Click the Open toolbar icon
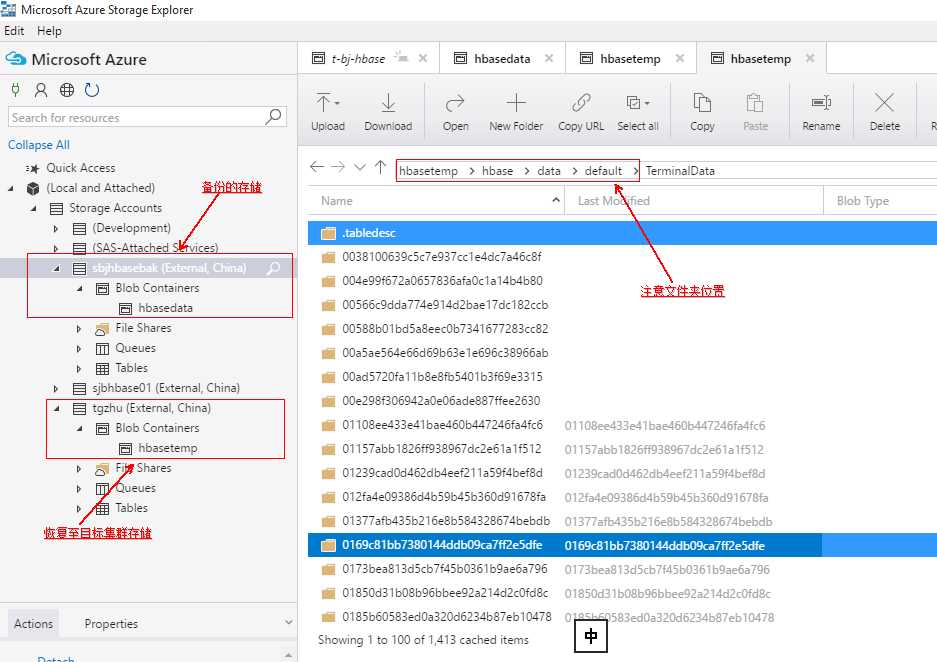This screenshot has height=662, width=937. tap(455, 103)
